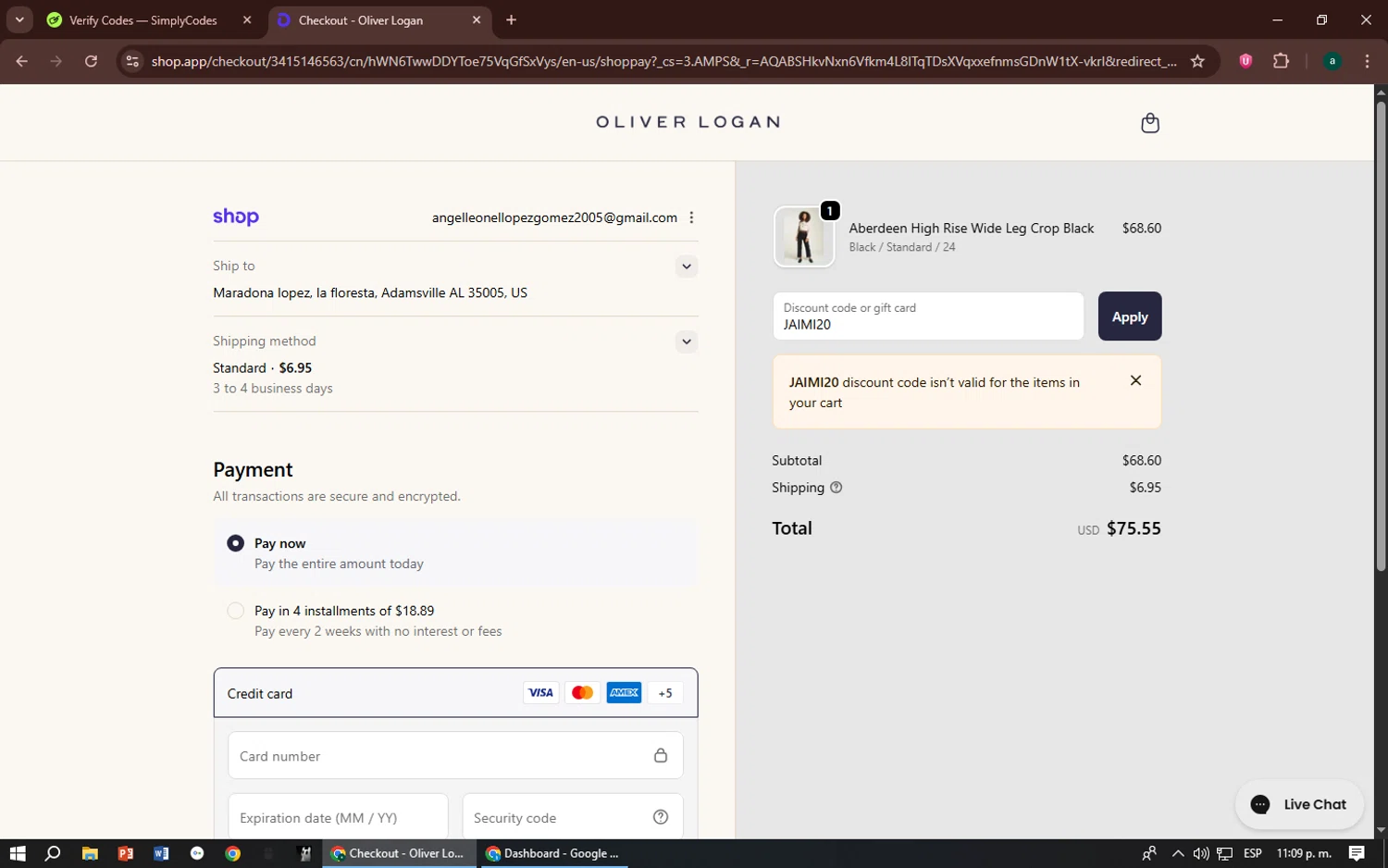Open the Windows notification center

[1357, 853]
